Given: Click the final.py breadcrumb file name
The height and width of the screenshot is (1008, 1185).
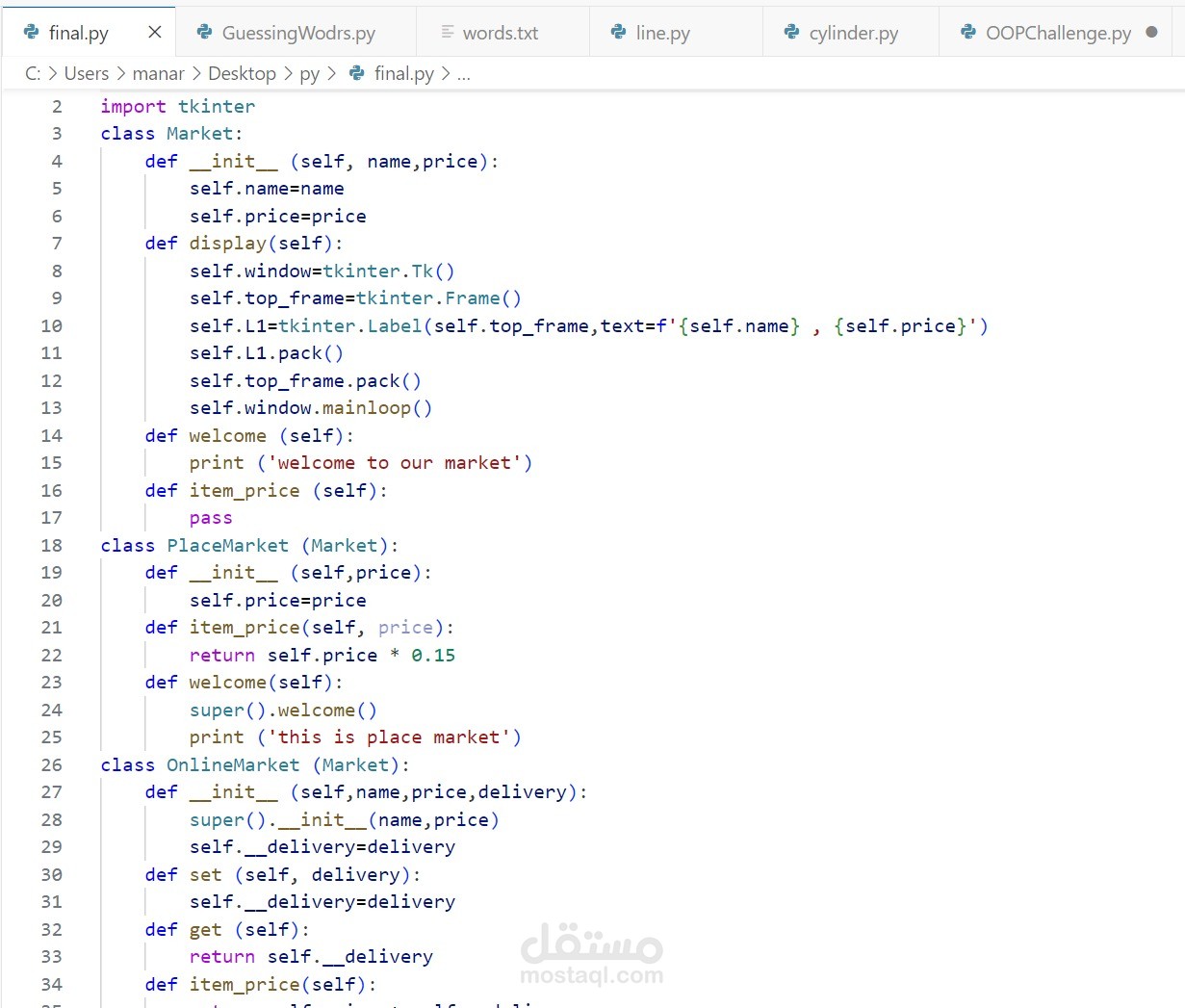Looking at the screenshot, I should (403, 73).
